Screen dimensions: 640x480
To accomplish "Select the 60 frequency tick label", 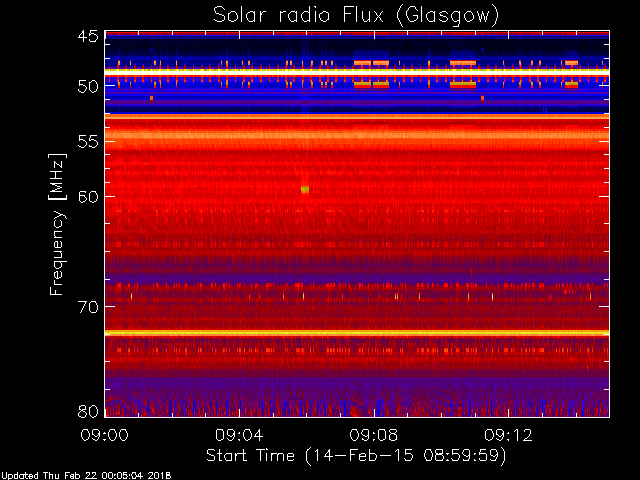I will 88,196.
